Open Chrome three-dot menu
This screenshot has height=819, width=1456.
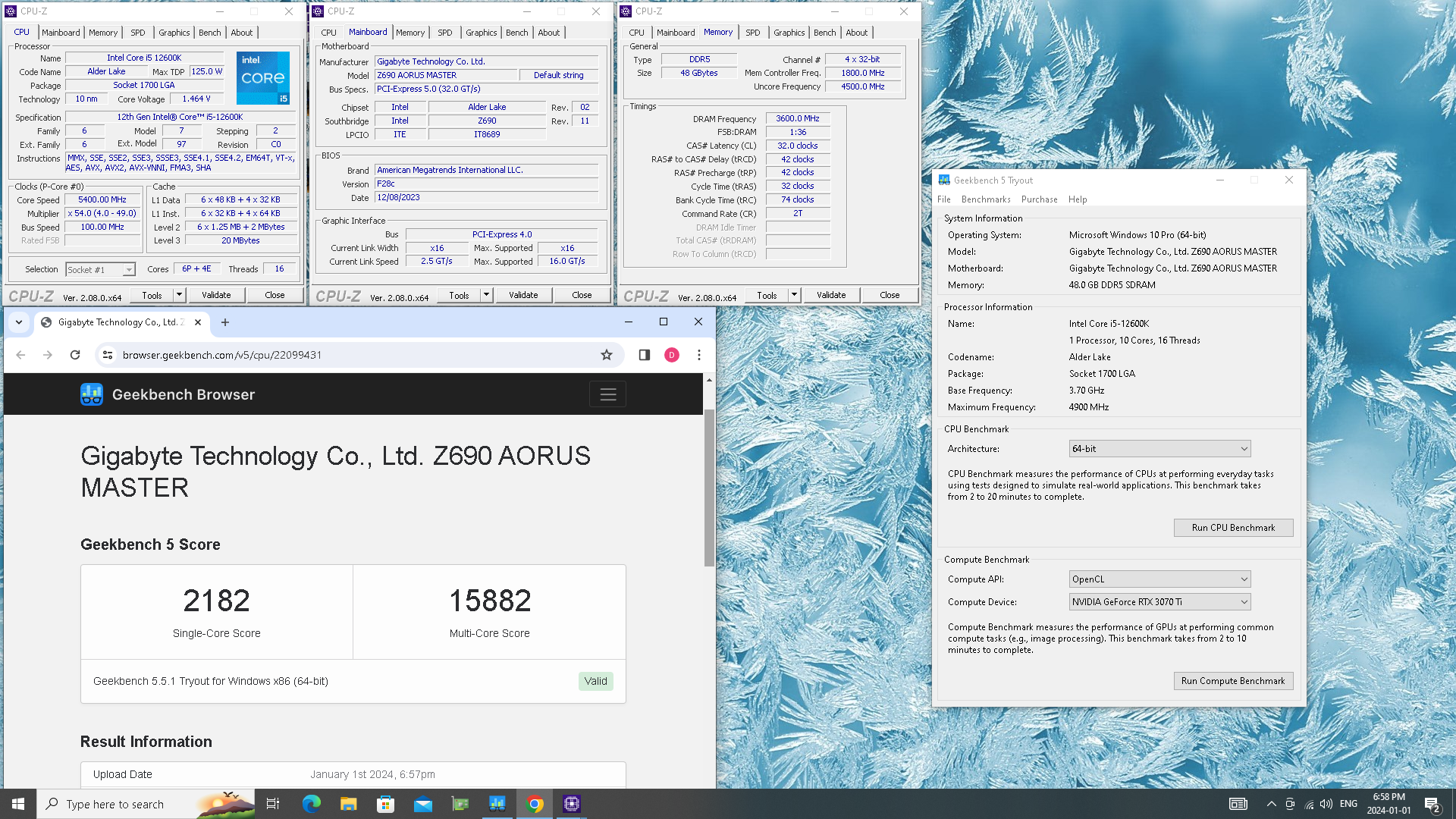[x=698, y=355]
